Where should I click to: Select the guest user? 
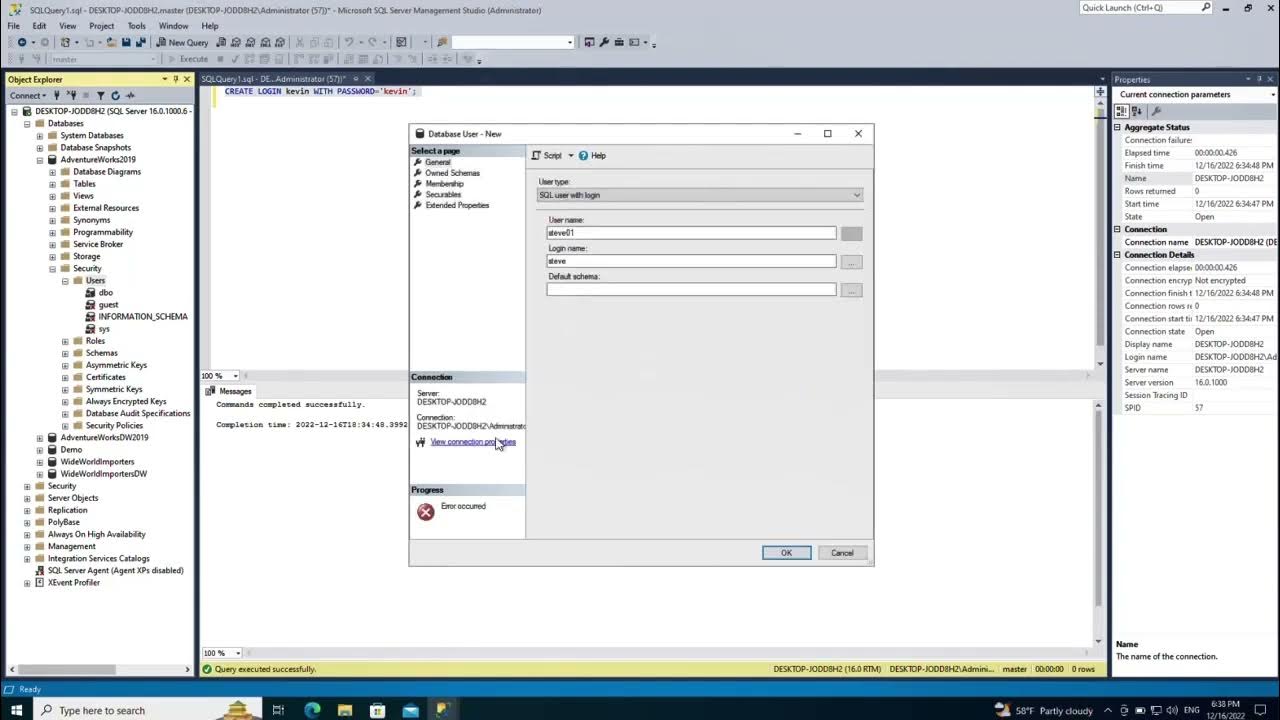click(x=108, y=305)
